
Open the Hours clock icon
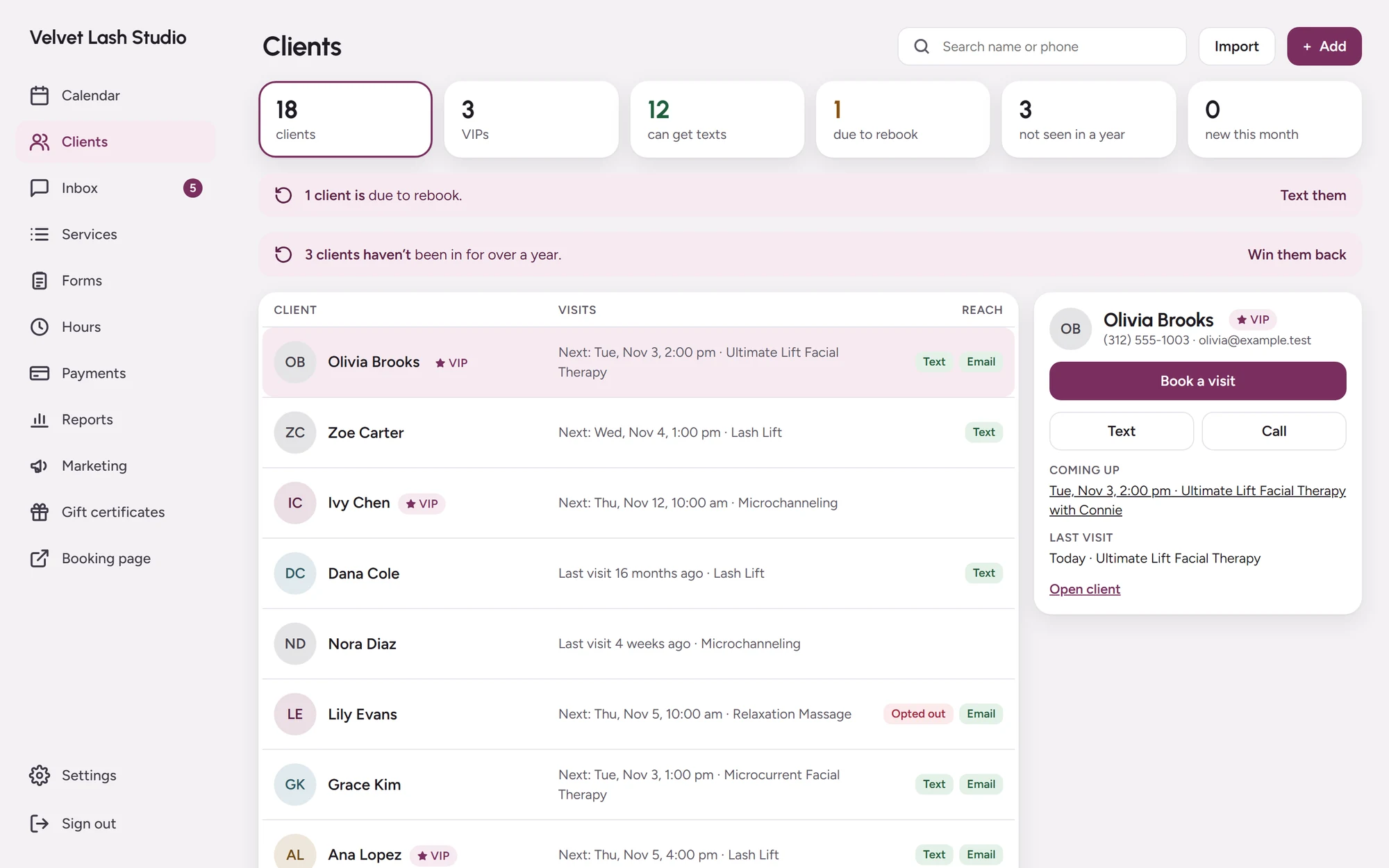[x=40, y=327]
